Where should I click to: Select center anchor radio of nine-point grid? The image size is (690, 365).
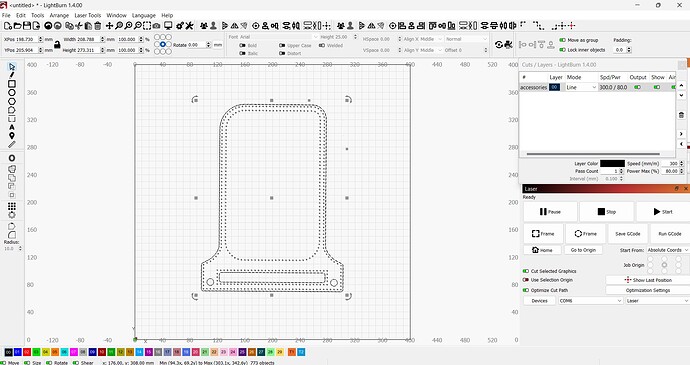tap(163, 44)
